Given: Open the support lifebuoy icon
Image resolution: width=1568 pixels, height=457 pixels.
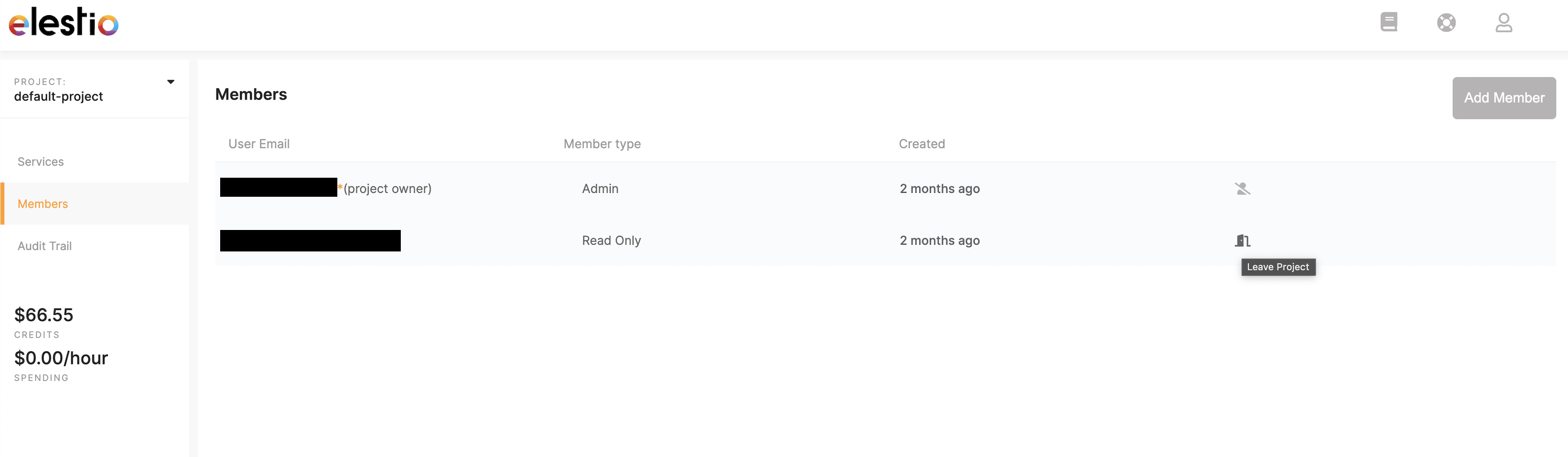Looking at the screenshot, I should 1446,22.
